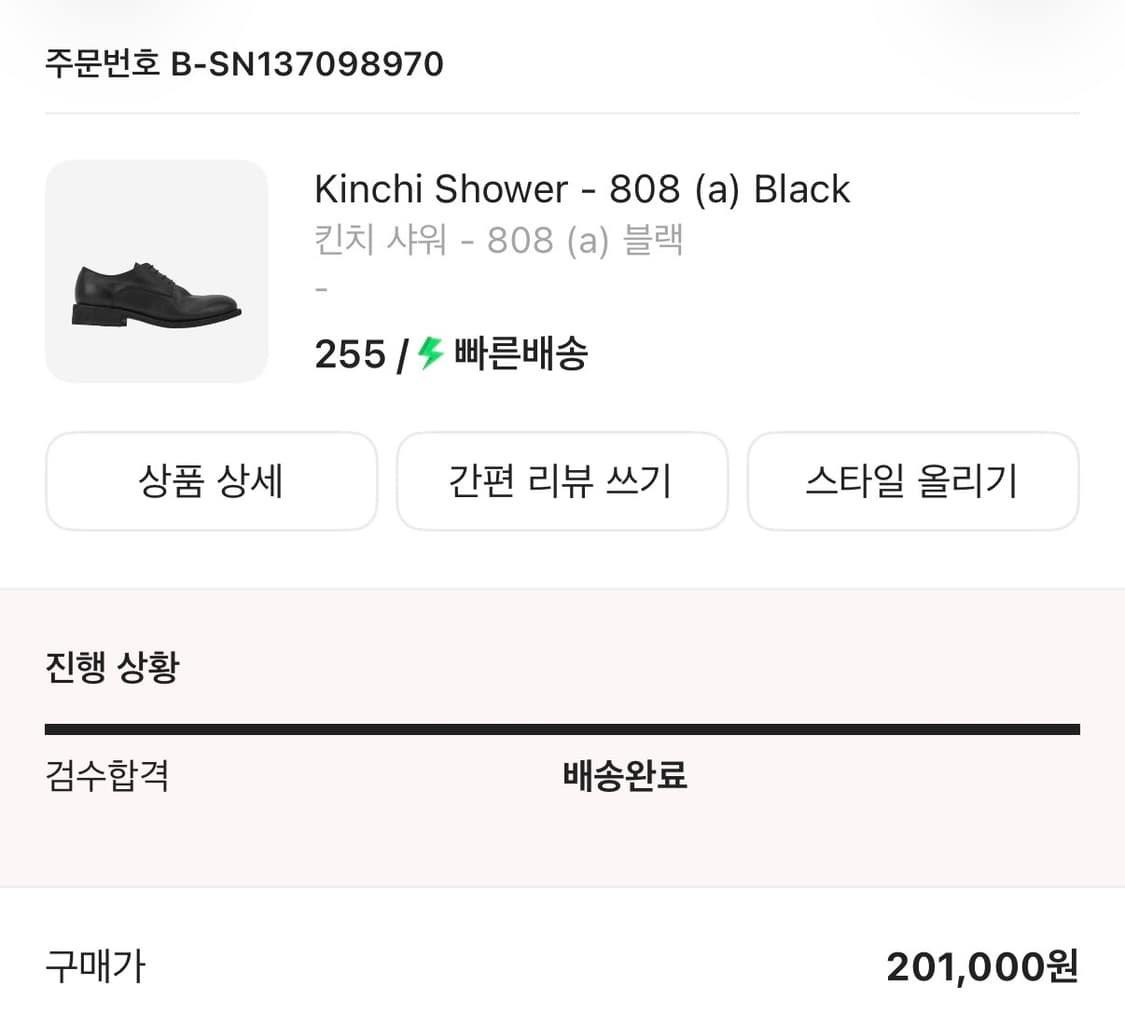1125x1026 pixels.
Task: Select the 스타일 올리기 button
Action: 912,481
